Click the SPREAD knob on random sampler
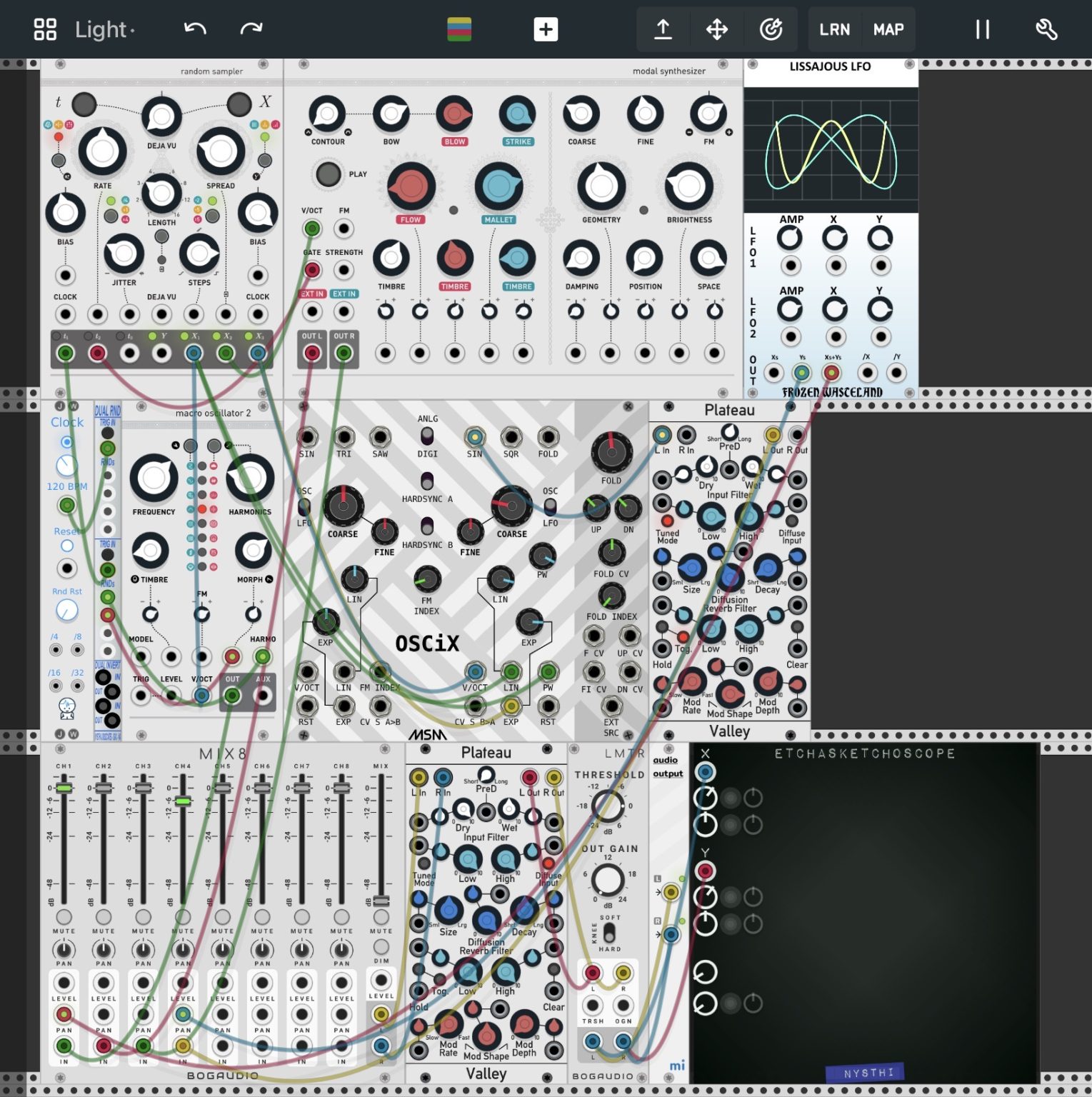This screenshot has height=1097, width=1092. pos(221,151)
